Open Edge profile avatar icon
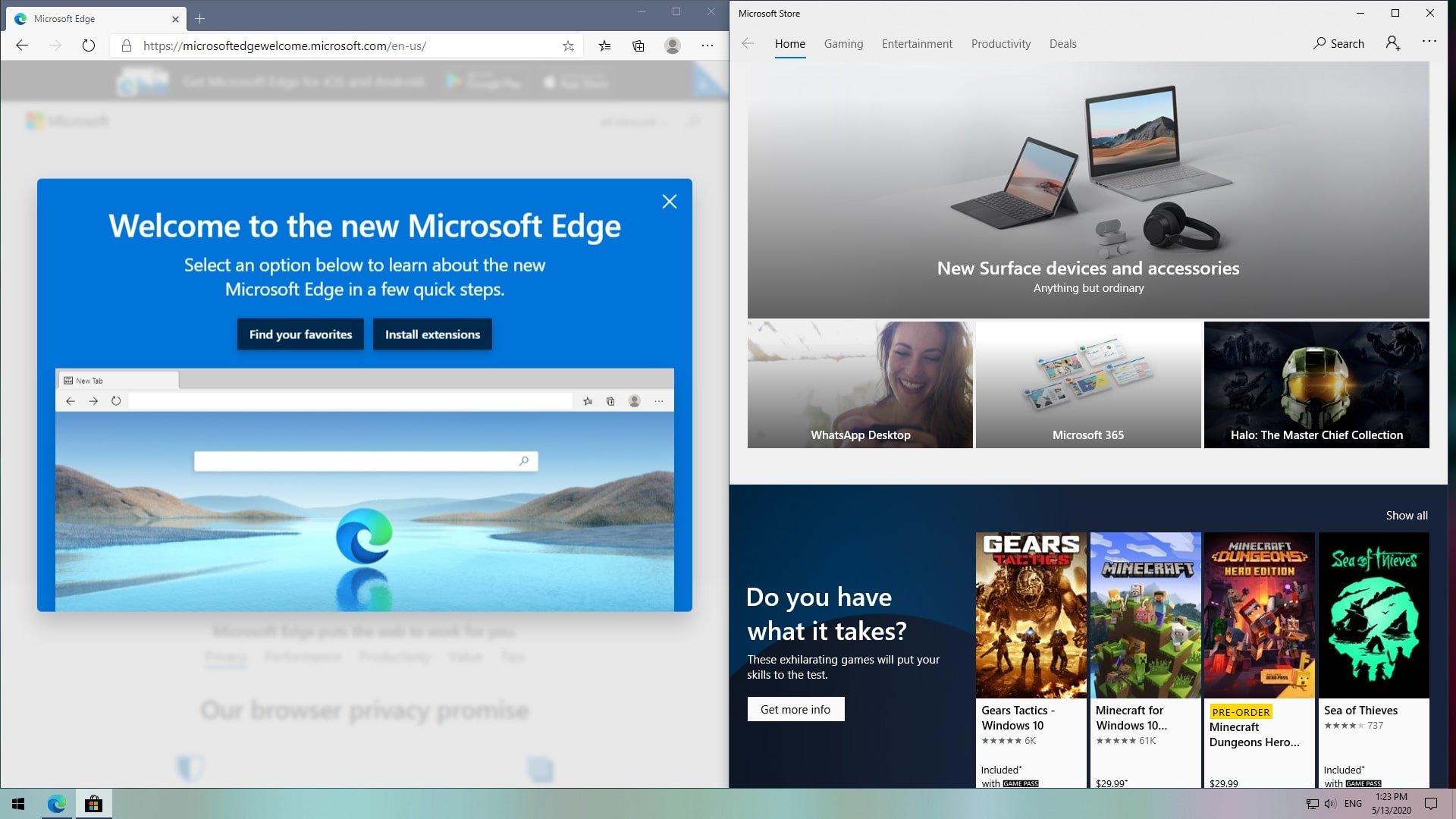 click(673, 45)
